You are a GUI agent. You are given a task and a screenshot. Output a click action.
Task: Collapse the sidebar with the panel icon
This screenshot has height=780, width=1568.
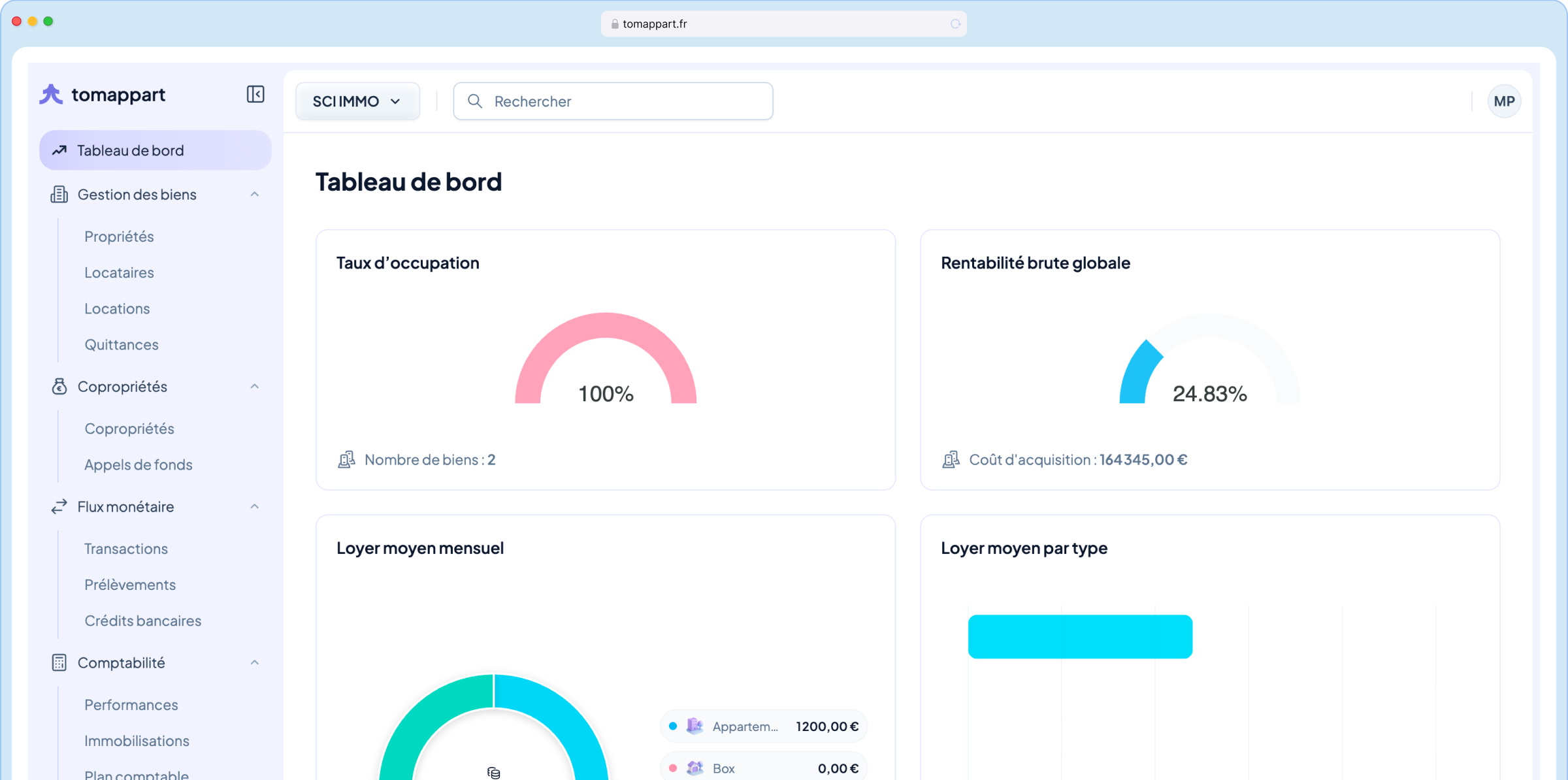tap(255, 95)
